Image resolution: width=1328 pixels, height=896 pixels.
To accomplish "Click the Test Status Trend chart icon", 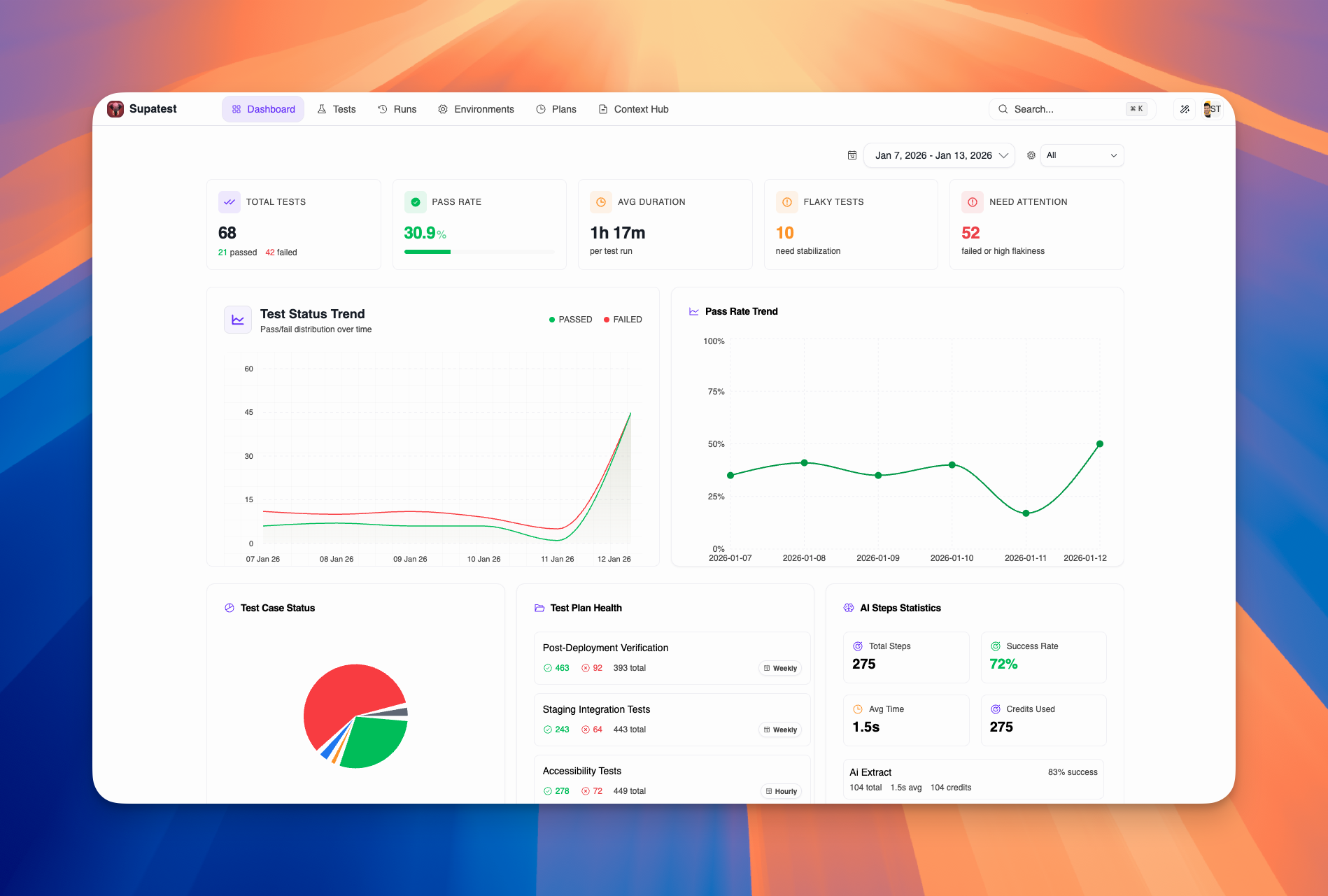I will click(237, 319).
